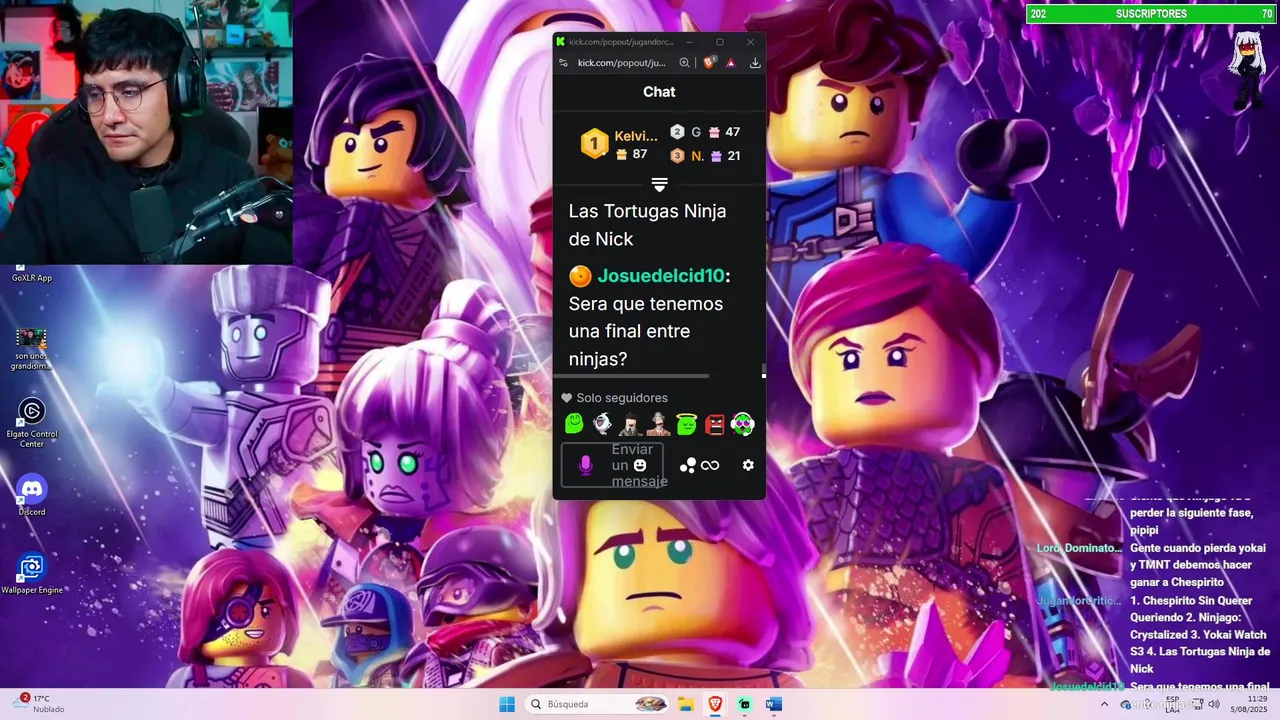Click the white-haired avatar character overlay

coord(1247,70)
